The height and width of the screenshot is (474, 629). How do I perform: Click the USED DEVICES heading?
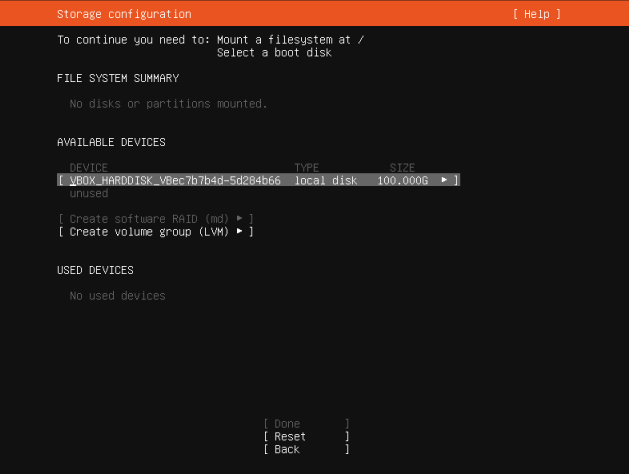coord(95,270)
